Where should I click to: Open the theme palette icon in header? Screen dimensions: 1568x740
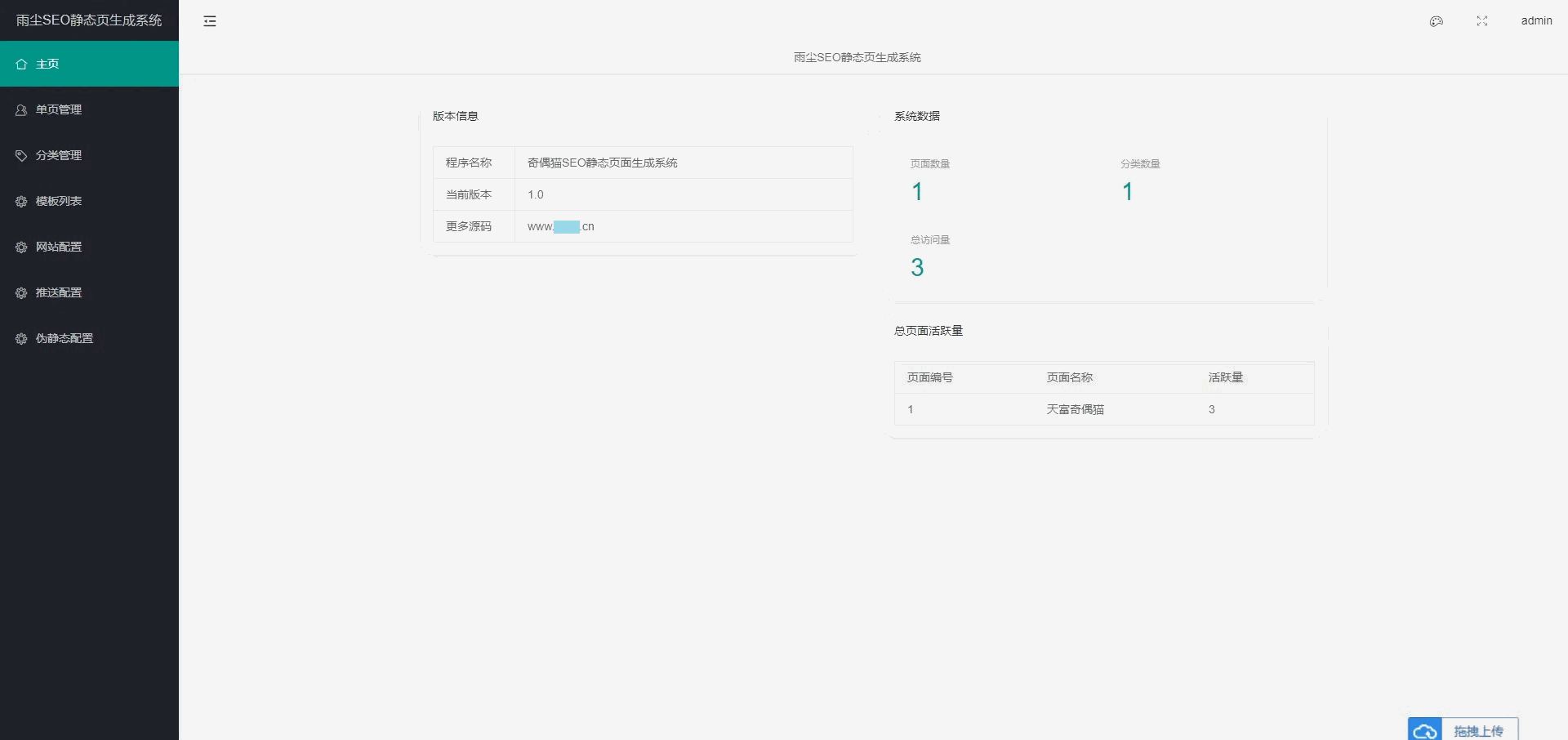(x=1437, y=21)
